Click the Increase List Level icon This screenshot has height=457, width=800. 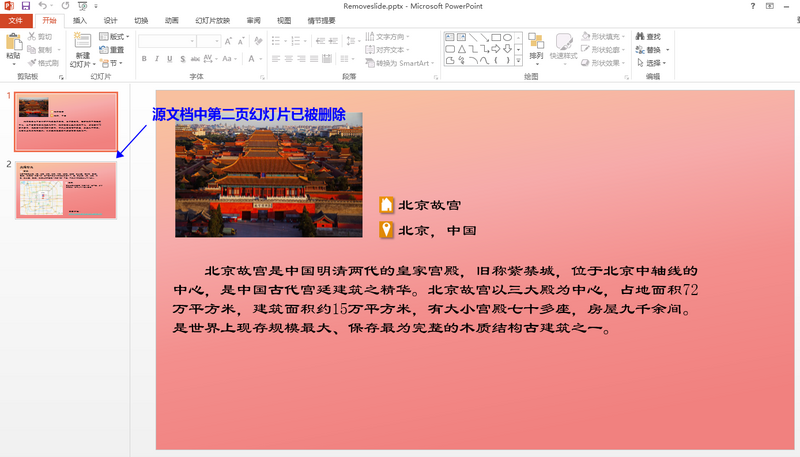coord(333,41)
